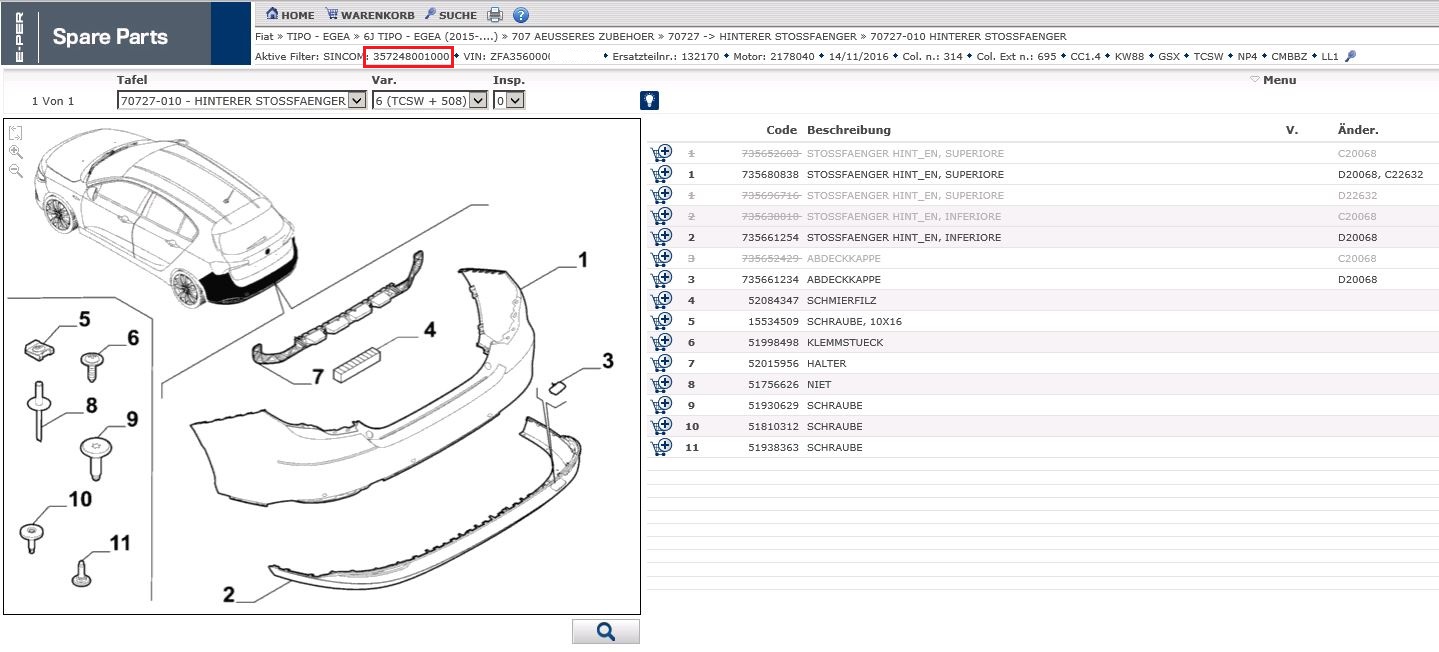1439x652 pixels.
Task: Click the light bulb hint icon
Action: click(650, 100)
